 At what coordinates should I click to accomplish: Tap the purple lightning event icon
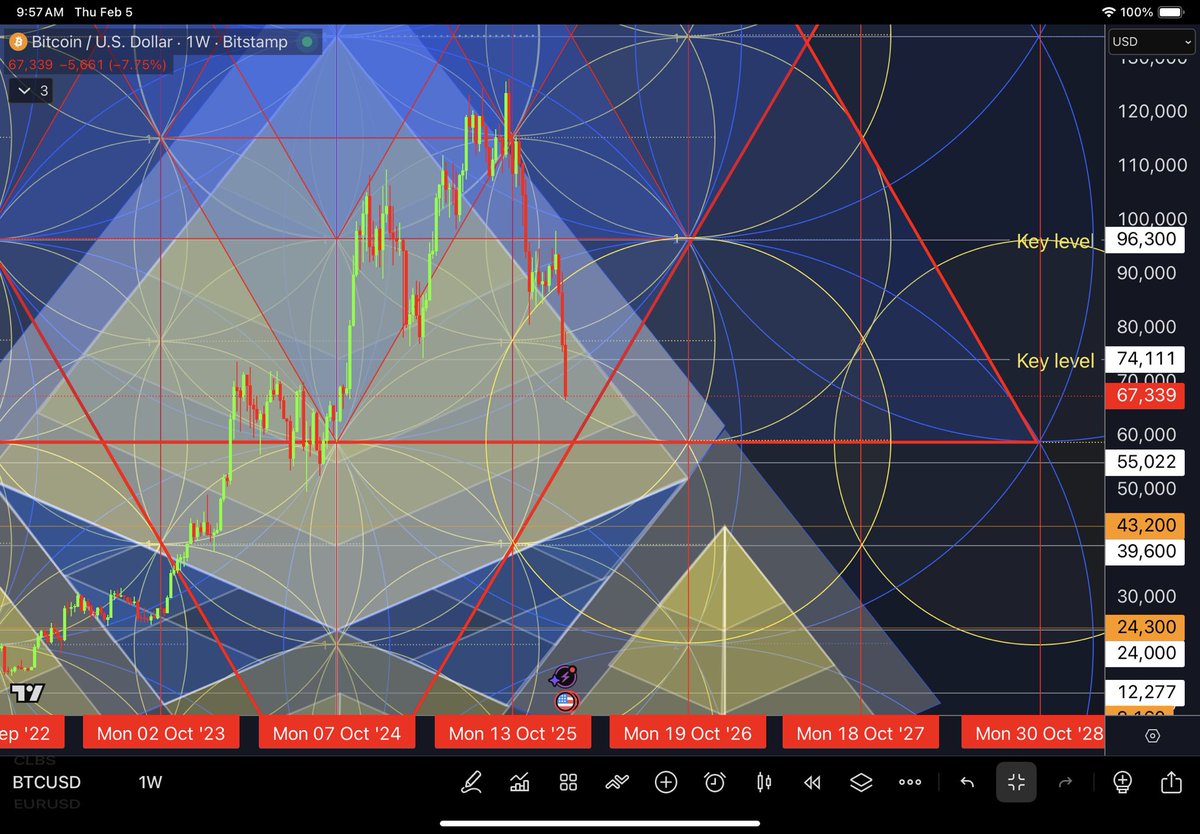coord(565,678)
